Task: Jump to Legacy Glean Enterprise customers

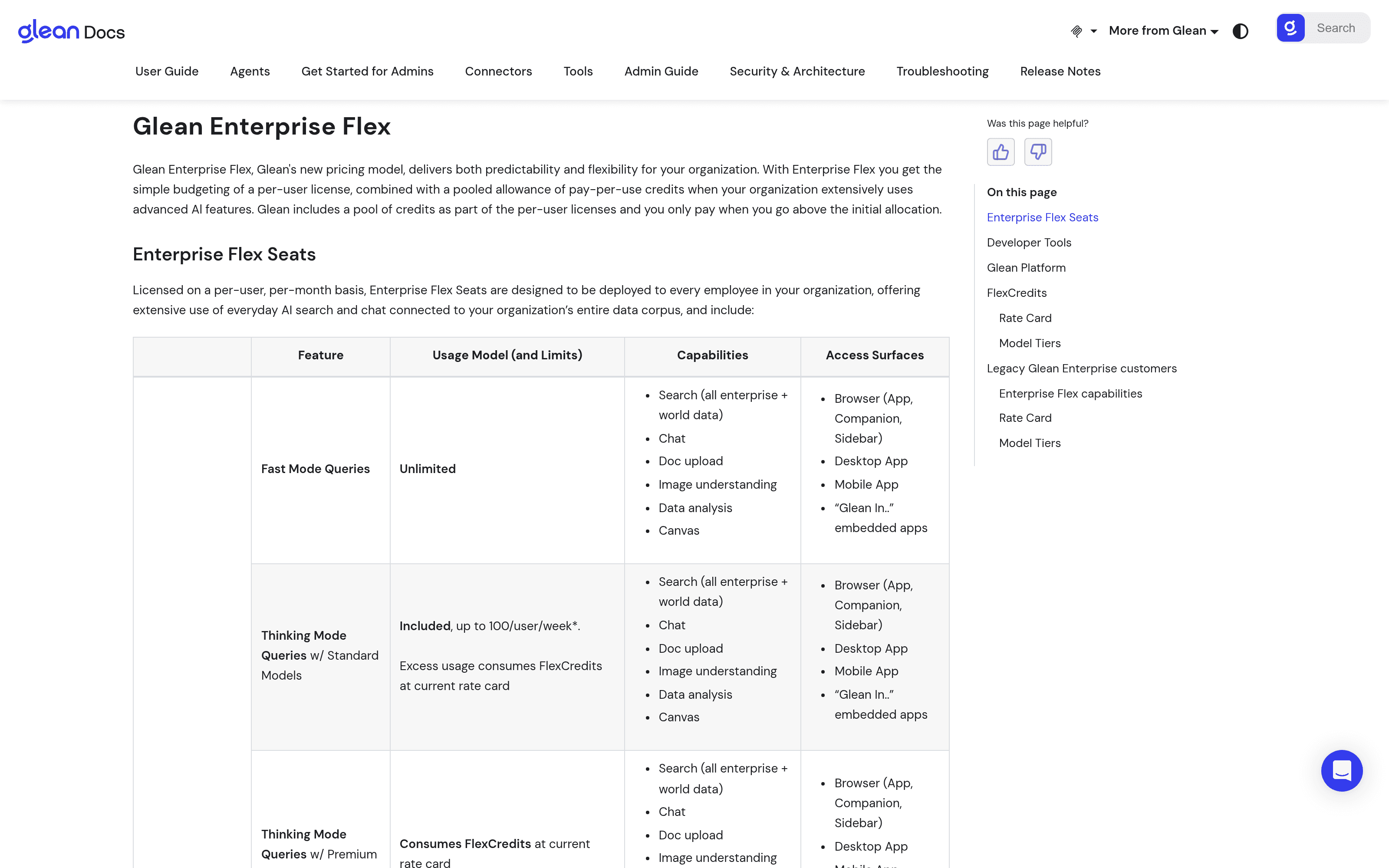Action: click(x=1081, y=368)
